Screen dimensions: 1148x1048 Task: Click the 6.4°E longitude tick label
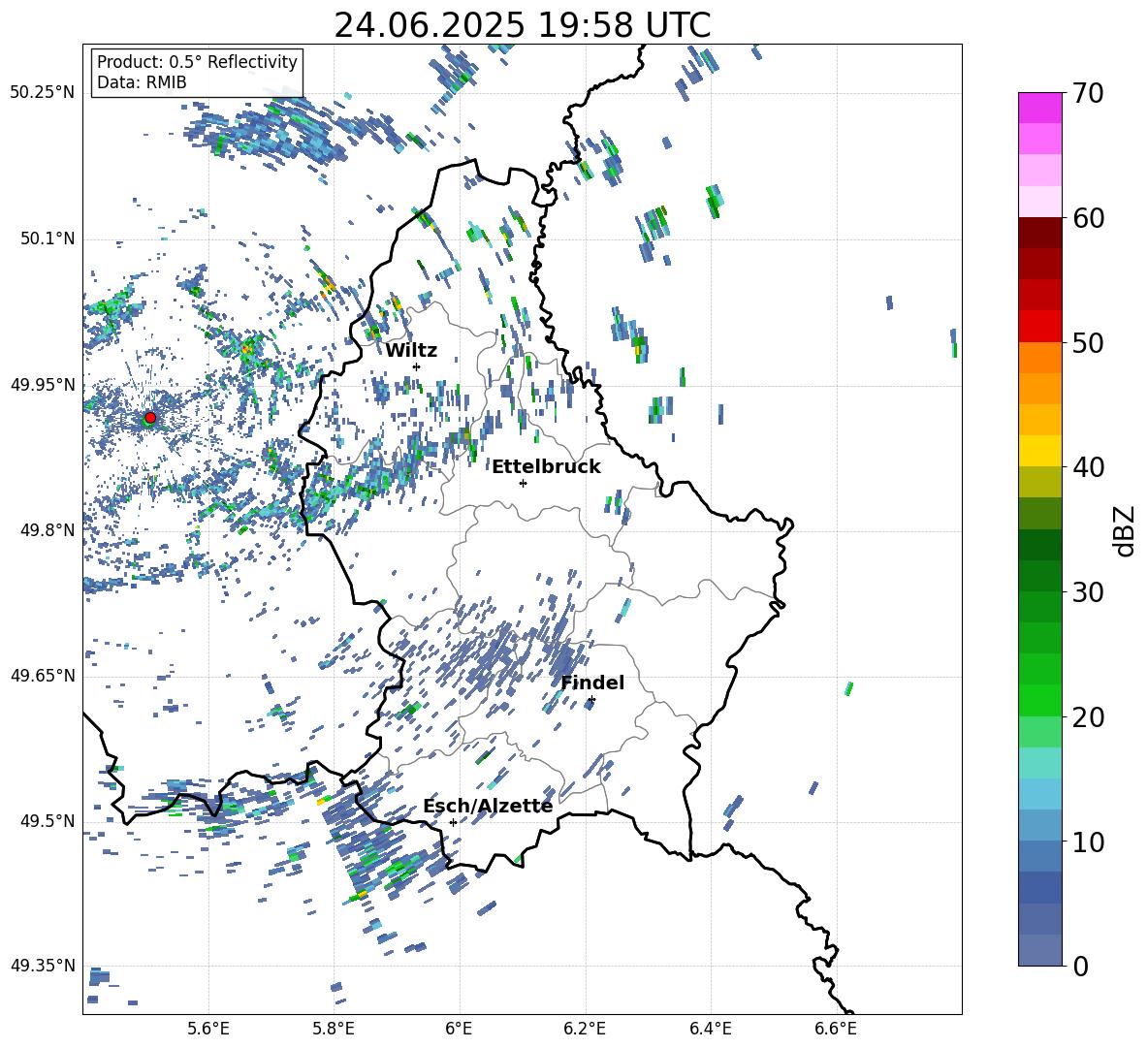click(710, 1029)
